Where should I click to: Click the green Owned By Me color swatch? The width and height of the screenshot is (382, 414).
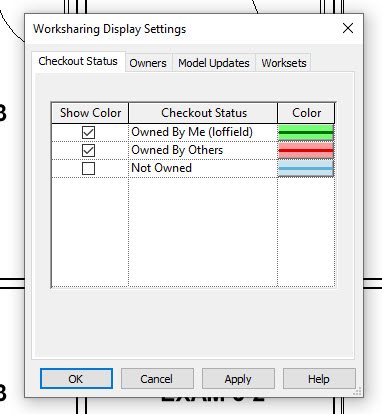click(306, 132)
